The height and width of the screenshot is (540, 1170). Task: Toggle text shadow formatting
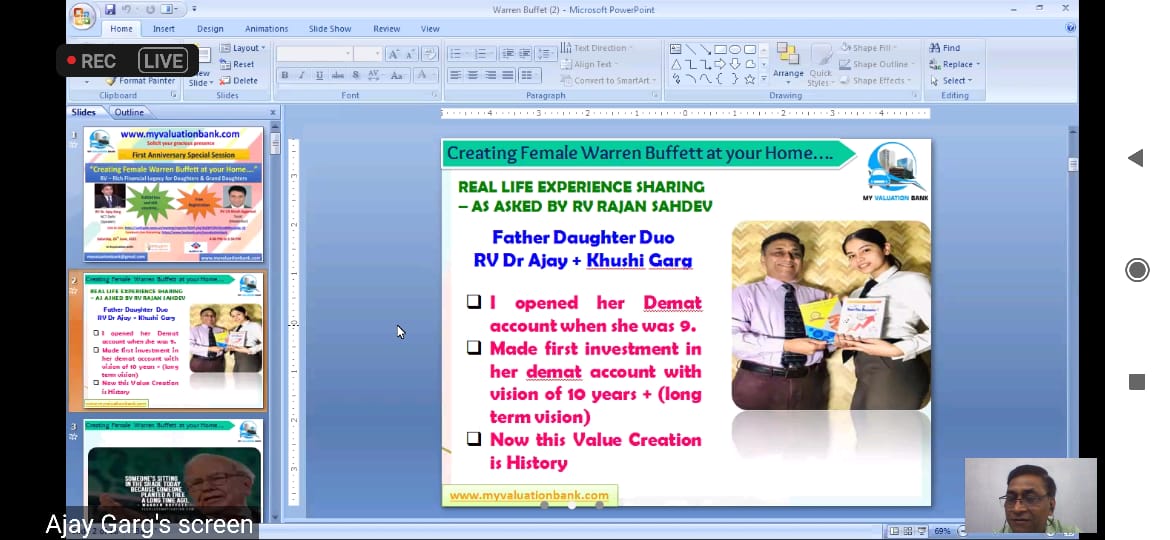pyautogui.click(x=355, y=75)
